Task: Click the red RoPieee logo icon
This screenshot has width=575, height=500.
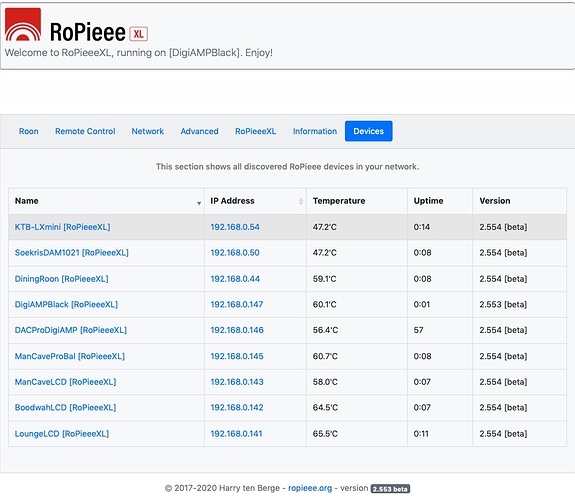Action: click(x=23, y=24)
